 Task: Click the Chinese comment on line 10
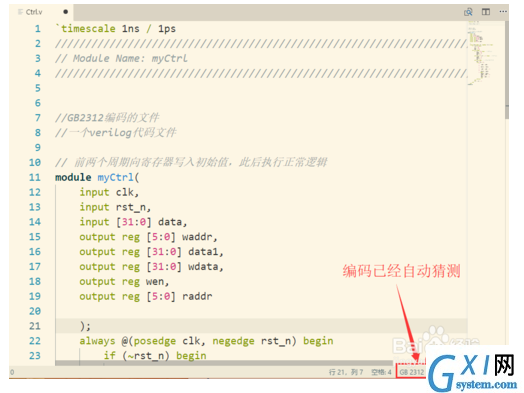coord(191,162)
